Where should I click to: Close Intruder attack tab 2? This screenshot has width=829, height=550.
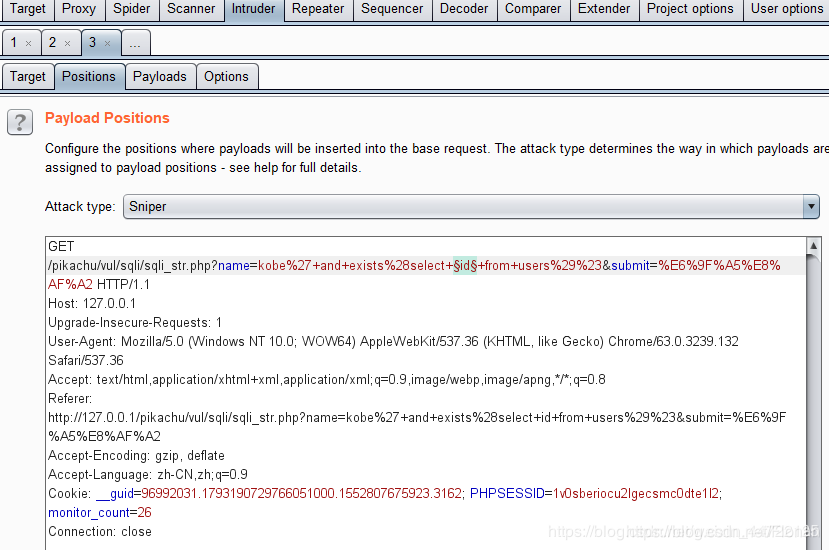coord(68,43)
